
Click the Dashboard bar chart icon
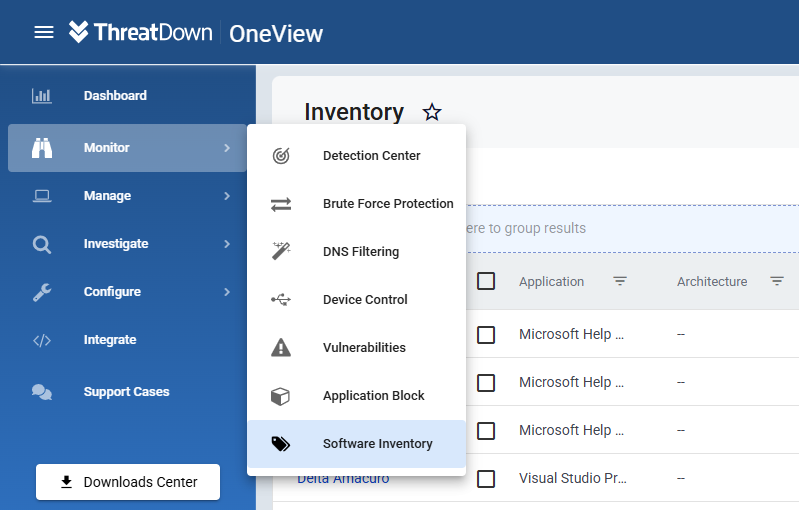click(42, 96)
